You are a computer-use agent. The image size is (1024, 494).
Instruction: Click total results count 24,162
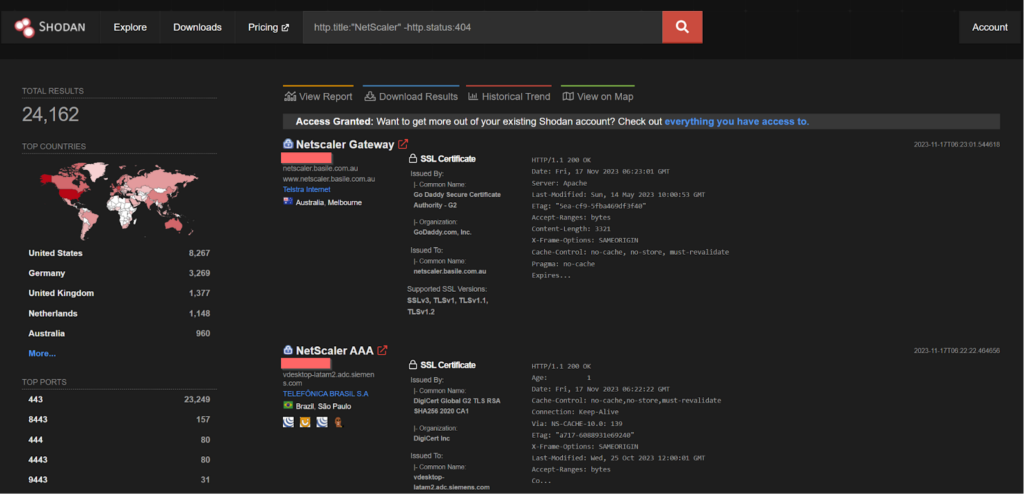coord(50,115)
